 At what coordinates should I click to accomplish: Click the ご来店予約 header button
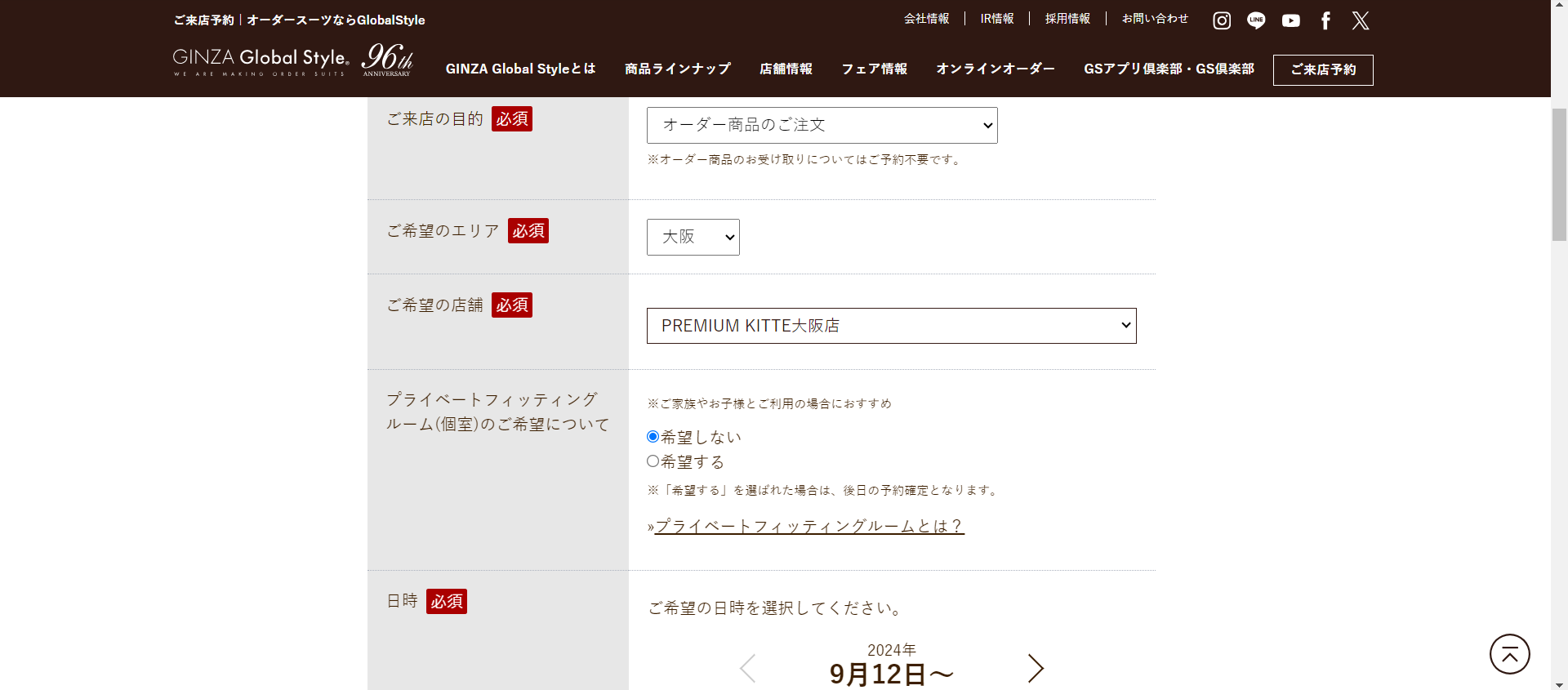coord(1322,69)
